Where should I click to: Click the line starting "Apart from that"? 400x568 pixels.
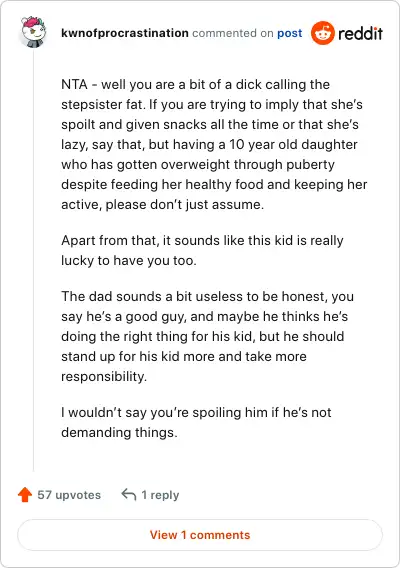pyautogui.click(x=202, y=241)
